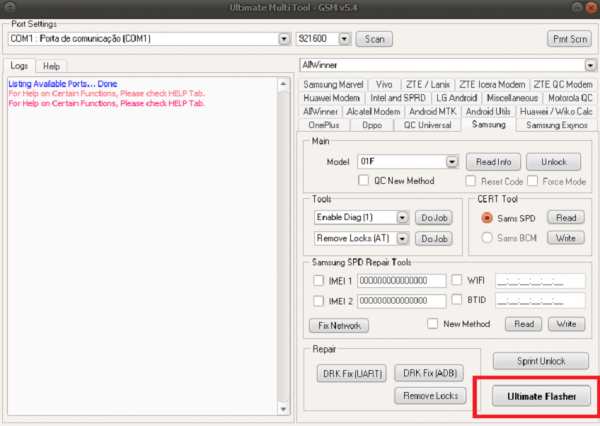The width and height of the screenshot is (600, 426).
Task: Open the Huawei Modem tab
Action: click(331, 98)
